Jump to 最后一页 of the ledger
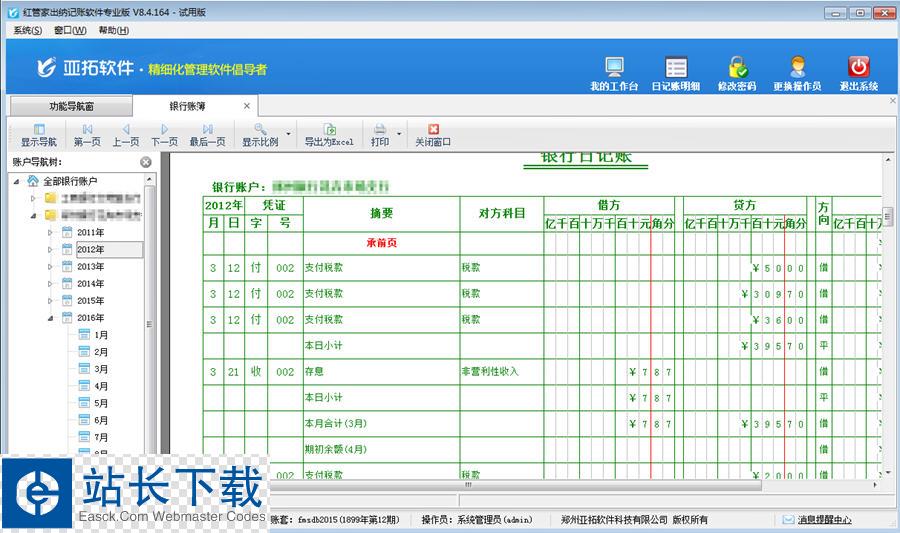 pos(208,135)
